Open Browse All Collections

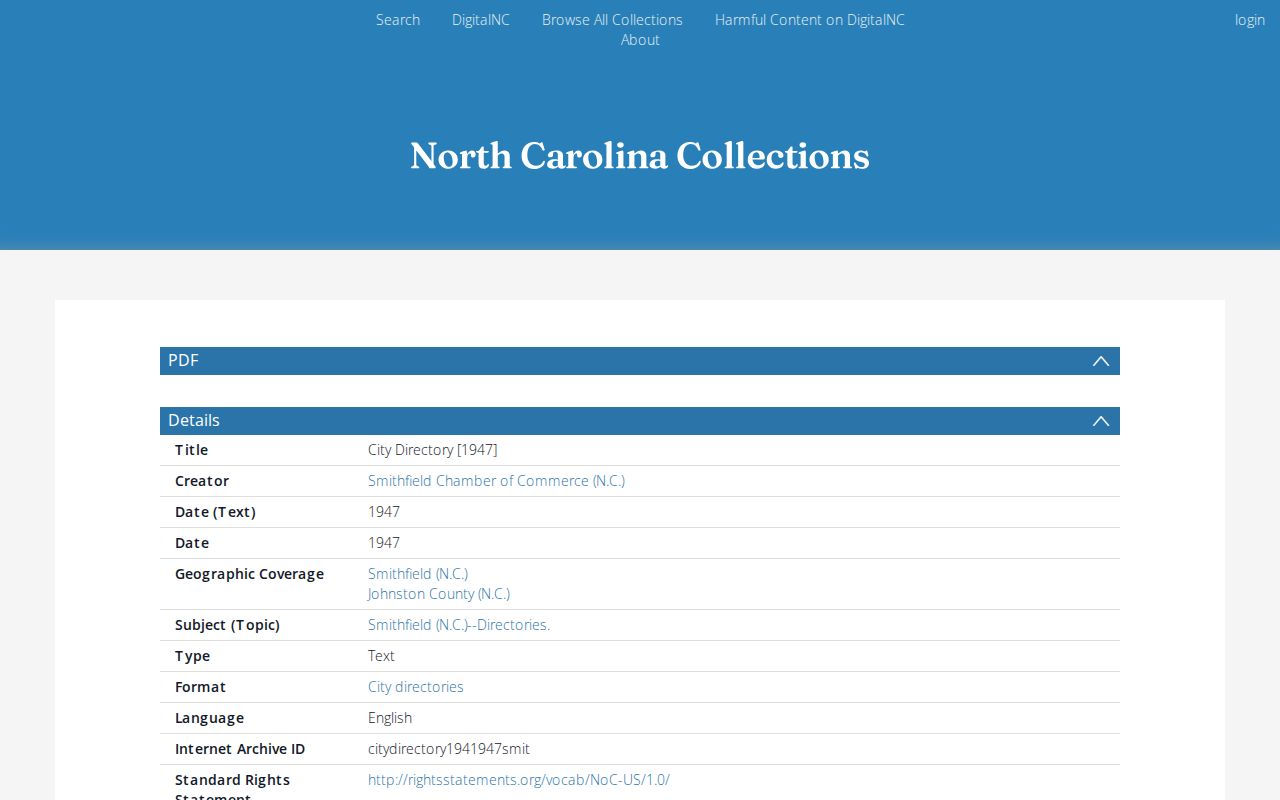pyautogui.click(x=612, y=20)
